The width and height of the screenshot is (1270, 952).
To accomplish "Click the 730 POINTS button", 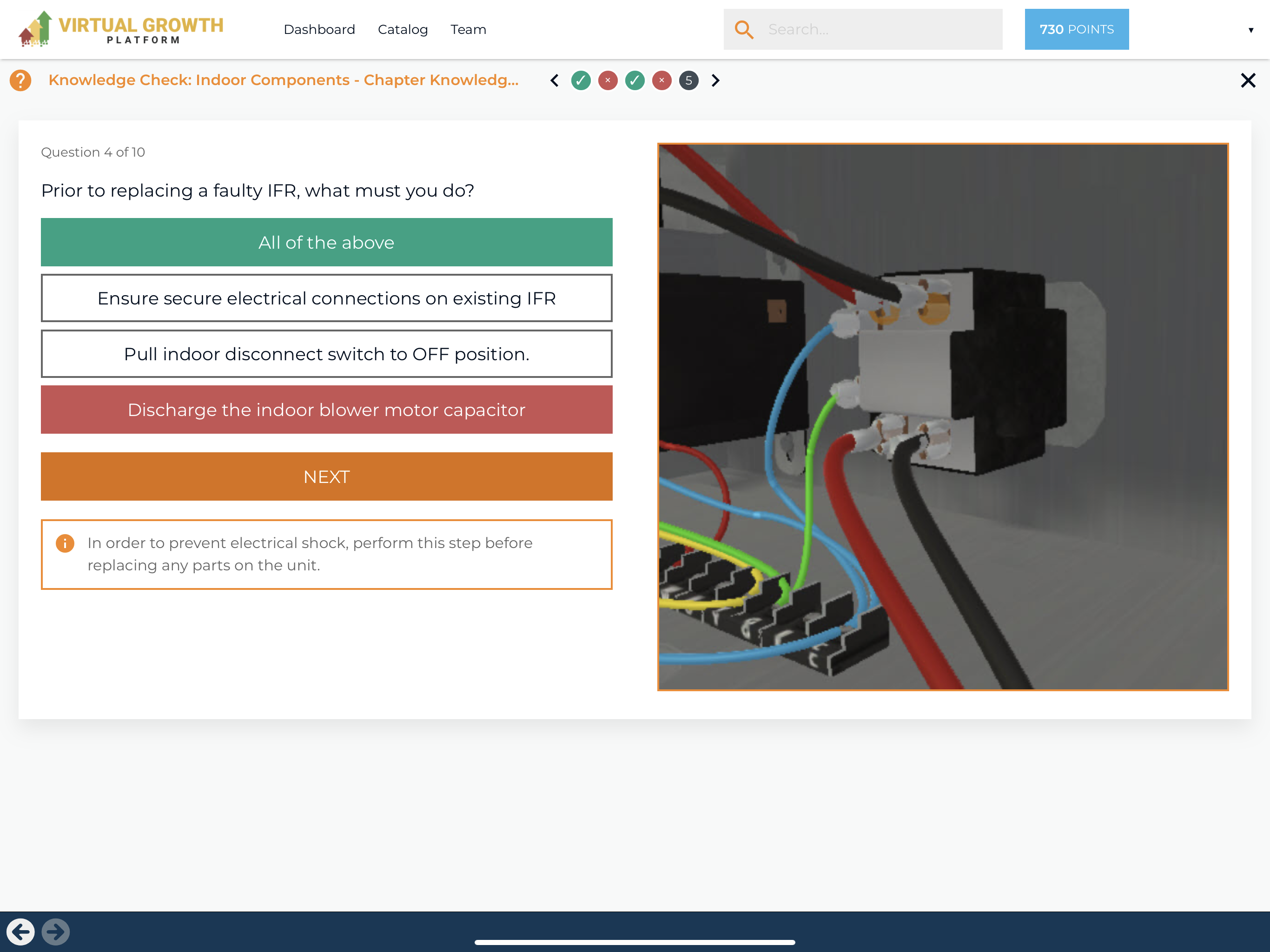I will tap(1077, 29).
